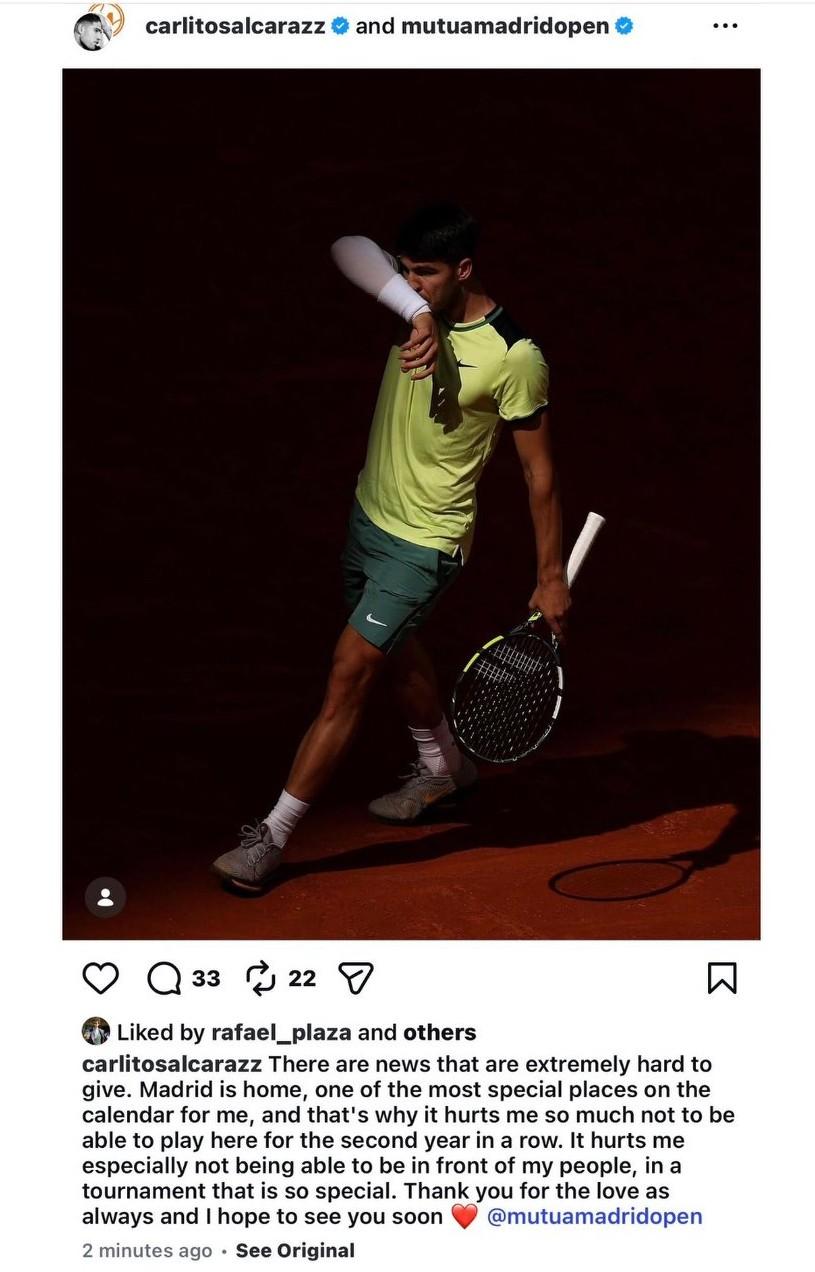Like the post with the heart icon
Screen dimensions: 815x1272
coord(100,978)
